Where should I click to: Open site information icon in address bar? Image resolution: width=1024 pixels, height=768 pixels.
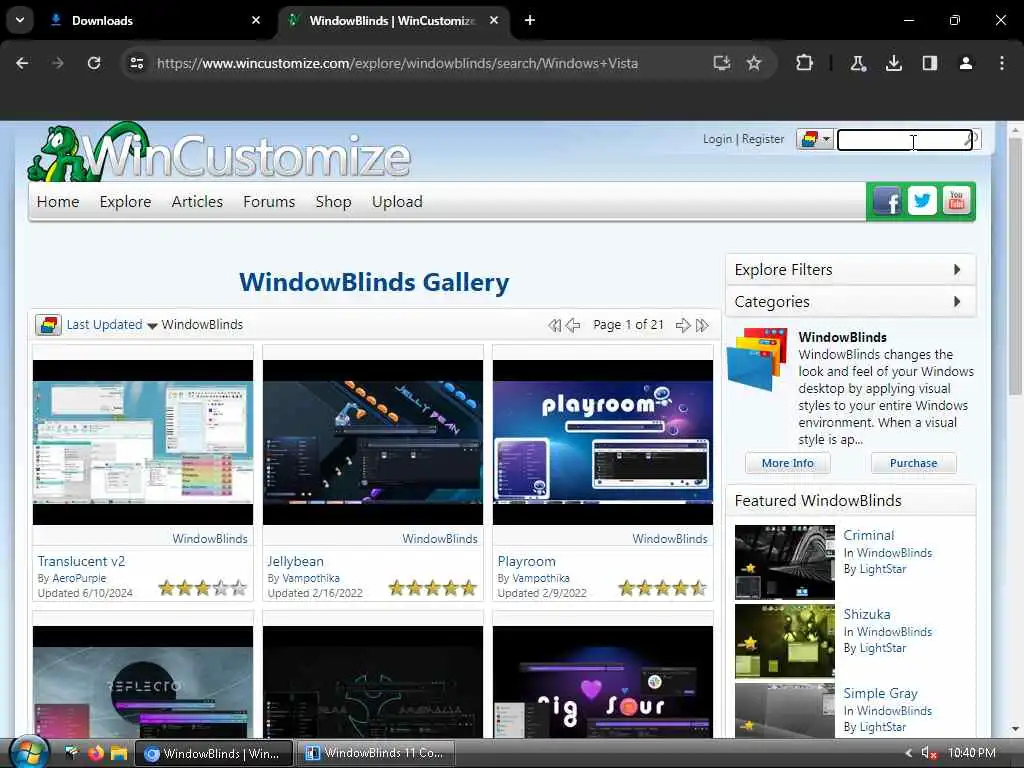tap(137, 63)
